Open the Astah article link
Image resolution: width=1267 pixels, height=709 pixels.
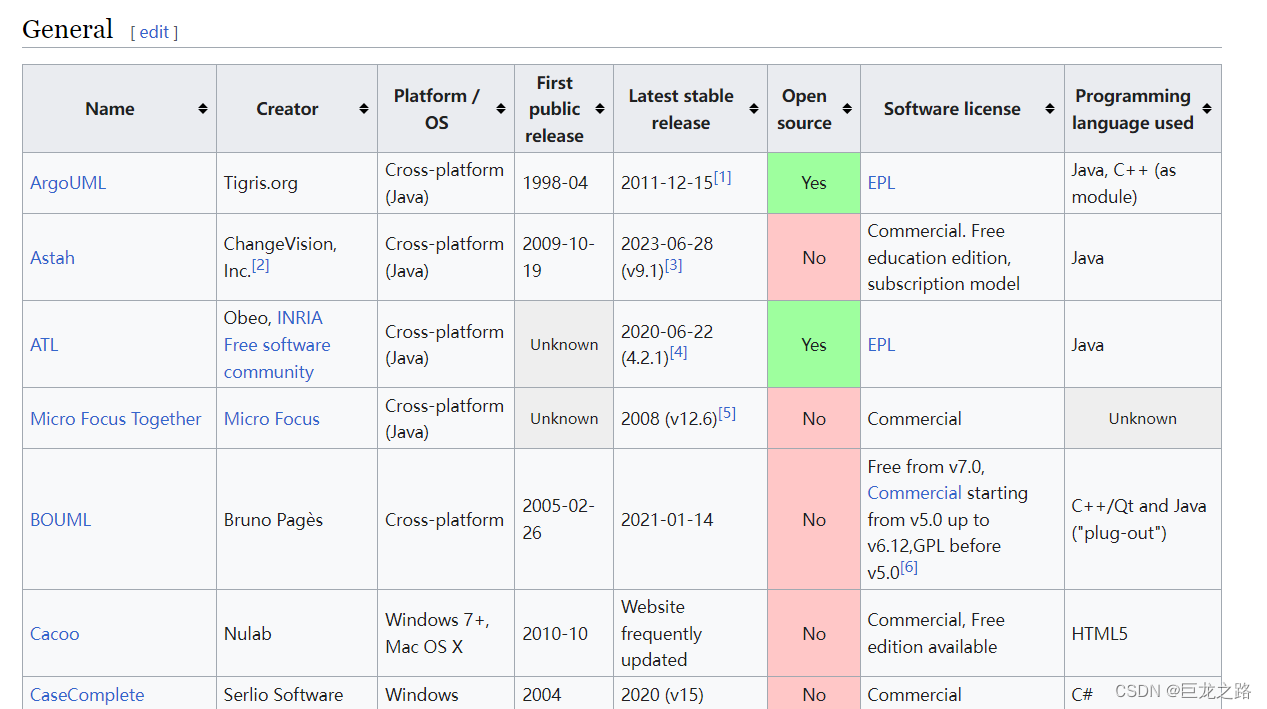(52, 258)
